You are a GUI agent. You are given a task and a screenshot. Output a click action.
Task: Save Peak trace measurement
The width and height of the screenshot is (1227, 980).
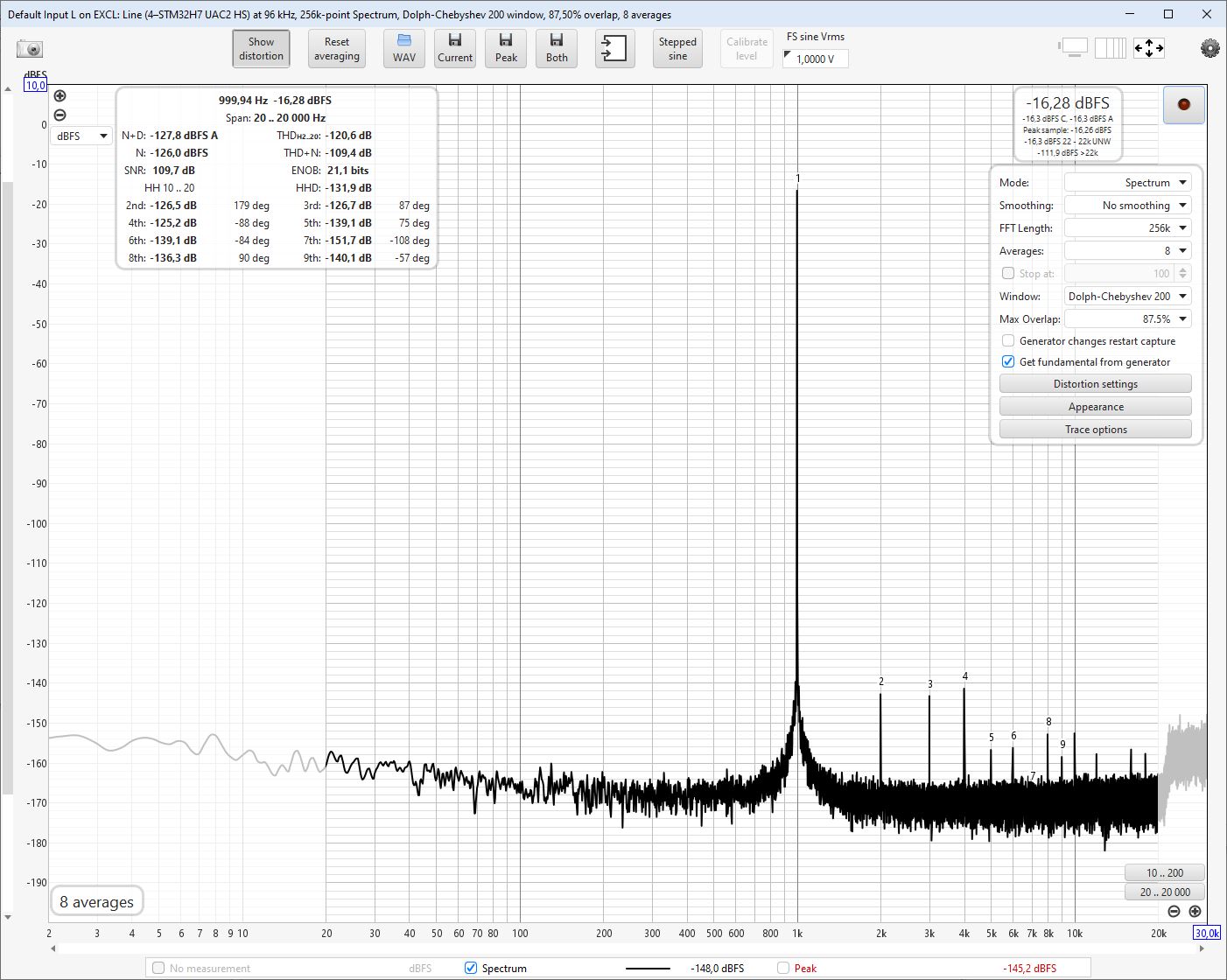click(506, 48)
